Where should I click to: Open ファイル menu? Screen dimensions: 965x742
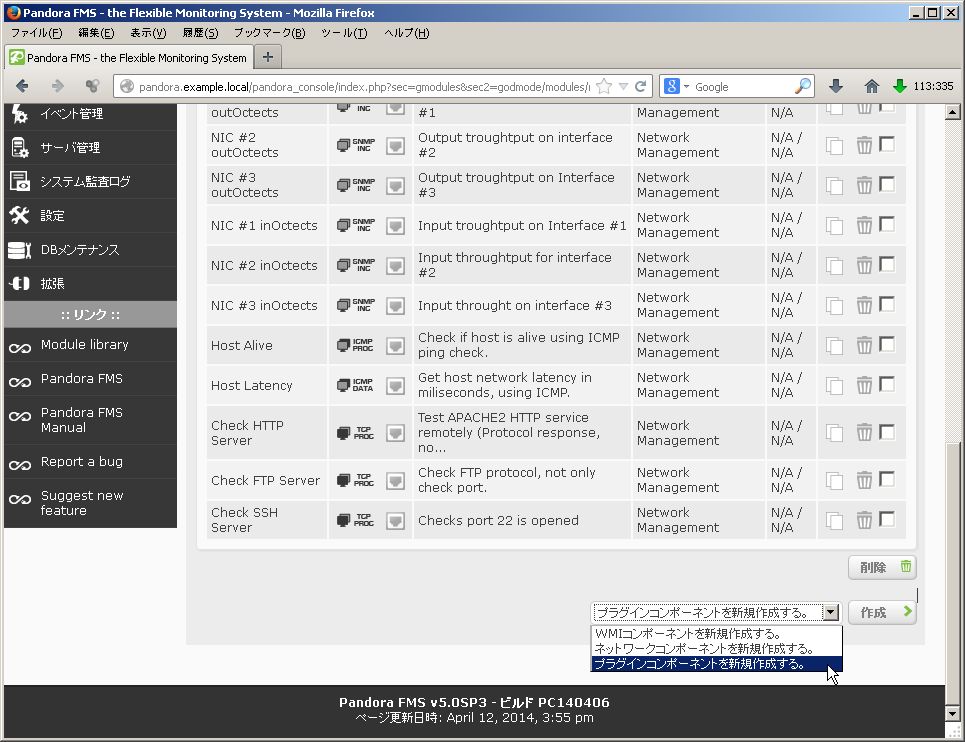point(36,33)
